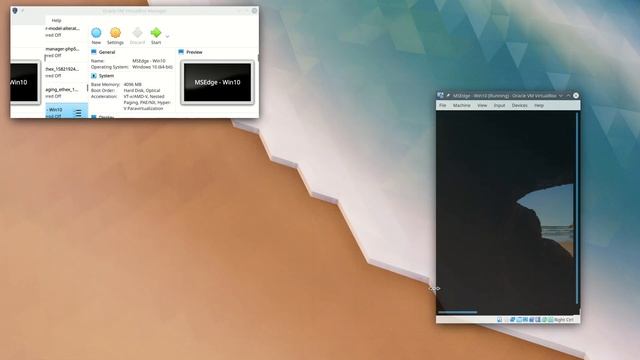Open the Machine menu in the VM window

[x=462, y=105]
